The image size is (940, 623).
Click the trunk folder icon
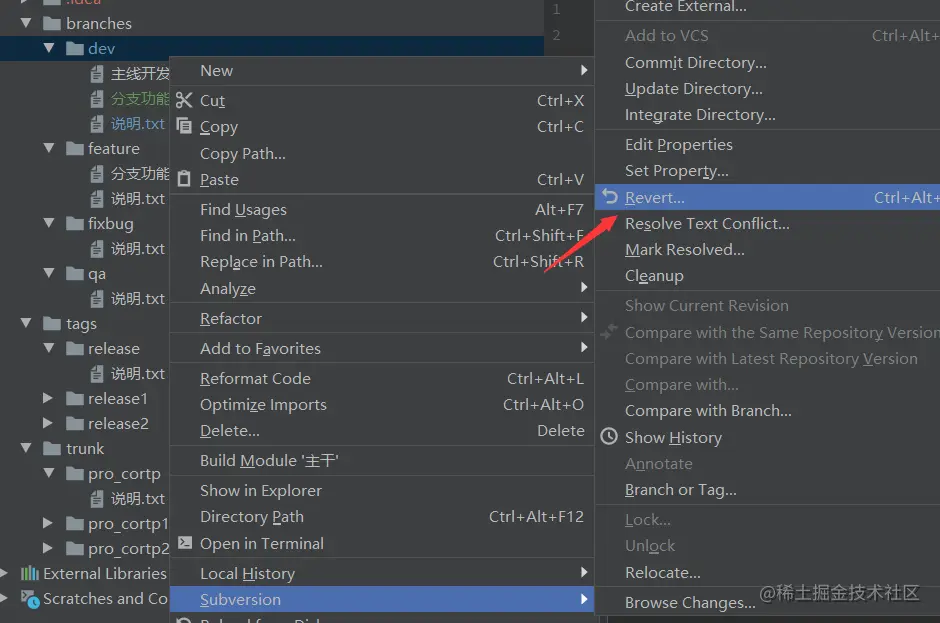point(52,449)
